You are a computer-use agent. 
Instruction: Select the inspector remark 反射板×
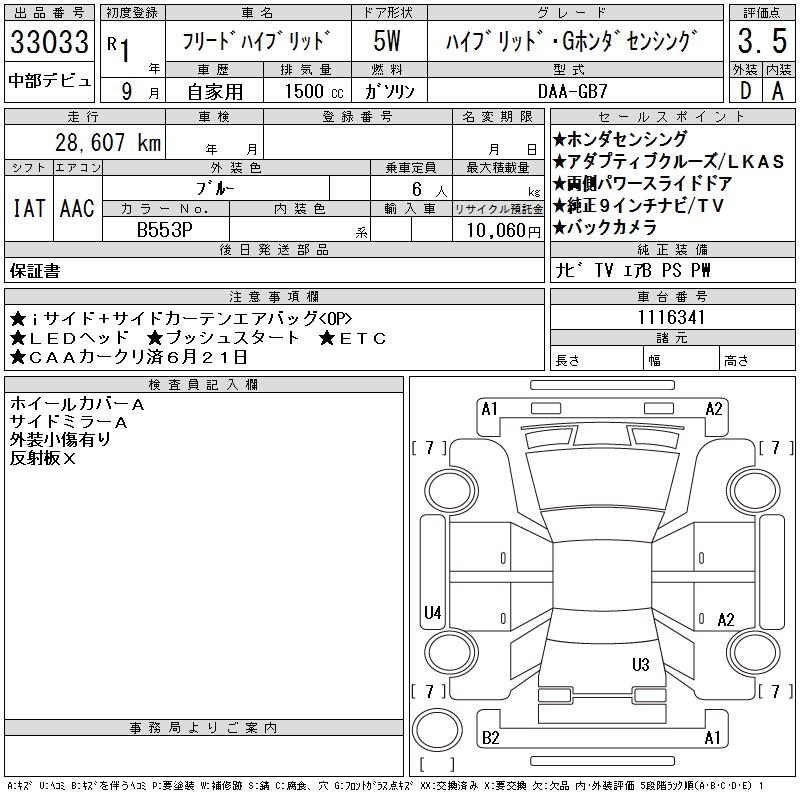coord(43,458)
